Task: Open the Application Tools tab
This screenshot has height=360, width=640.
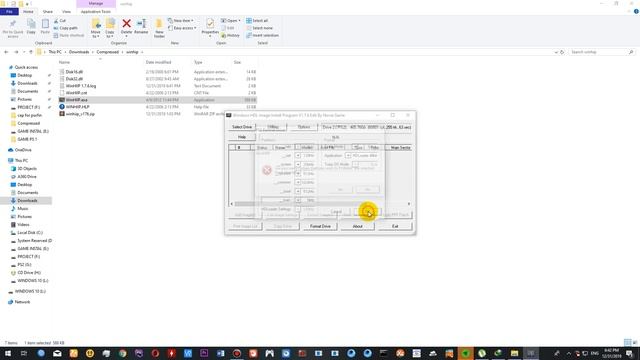Action: pyautogui.click(x=96, y=11)
